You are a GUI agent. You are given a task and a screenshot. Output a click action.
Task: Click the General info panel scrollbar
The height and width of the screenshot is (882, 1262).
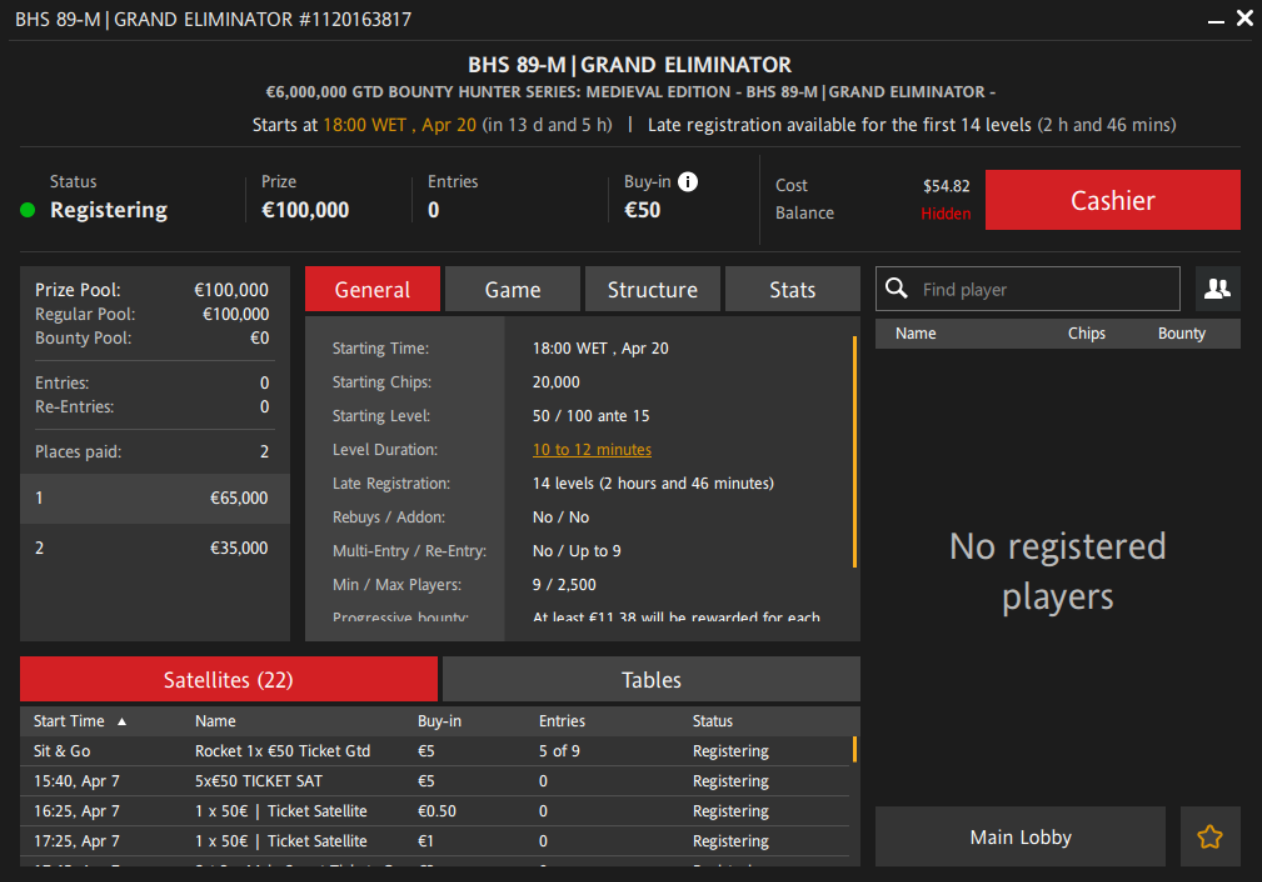(854, 452)
